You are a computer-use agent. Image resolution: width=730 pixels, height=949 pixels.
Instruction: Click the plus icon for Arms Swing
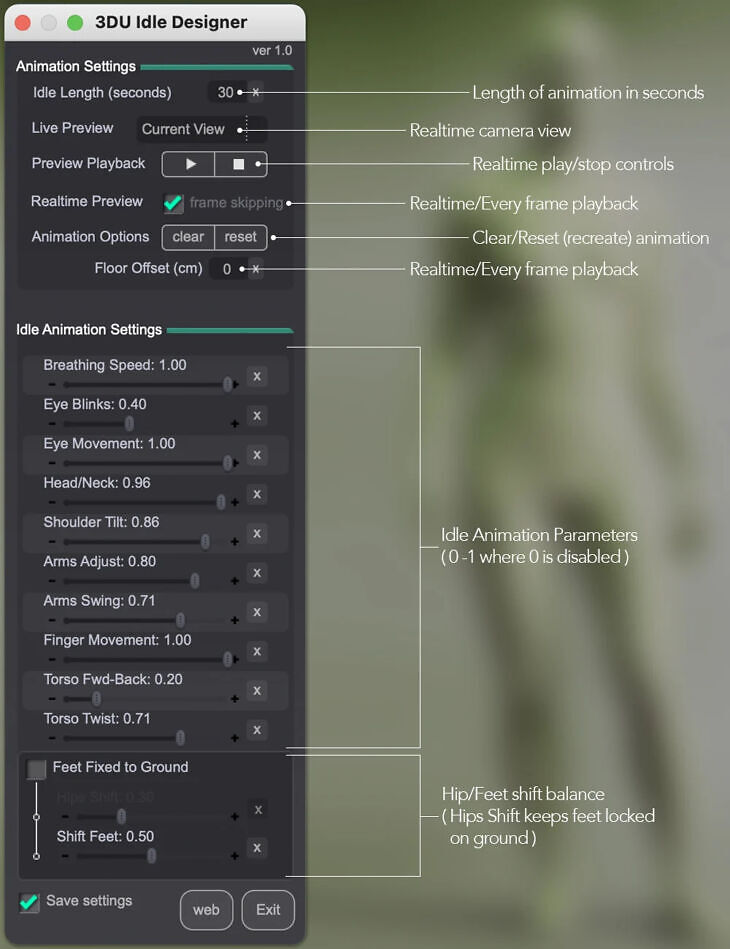click(235, 620)
